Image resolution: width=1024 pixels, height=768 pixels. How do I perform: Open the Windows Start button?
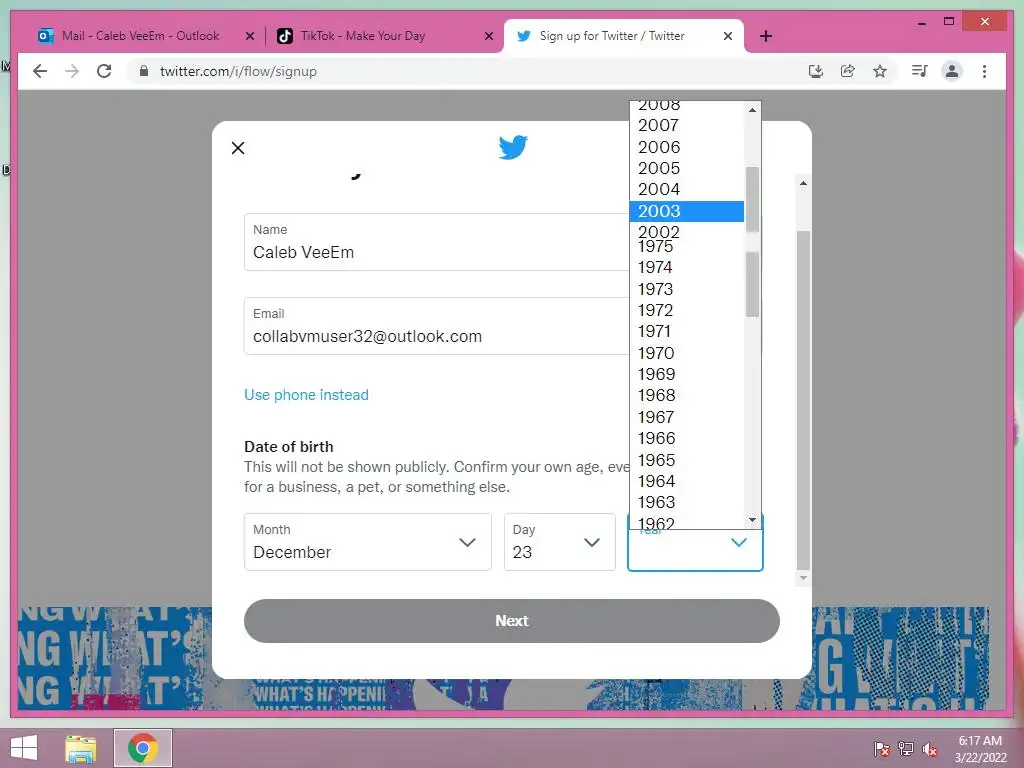[x=24, y=748]
